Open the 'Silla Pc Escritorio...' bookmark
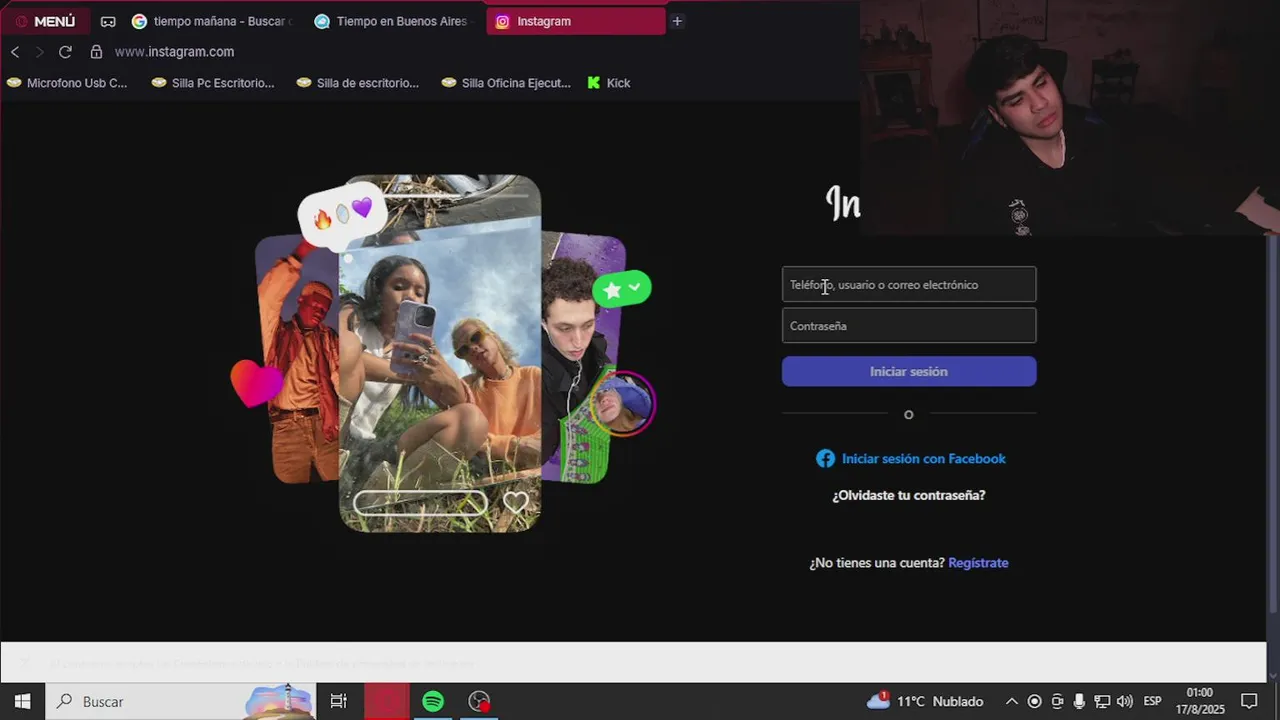Image resolution: width=1280 pixels, height=720 pixels. pyautogui.click(x=213, y=83)
